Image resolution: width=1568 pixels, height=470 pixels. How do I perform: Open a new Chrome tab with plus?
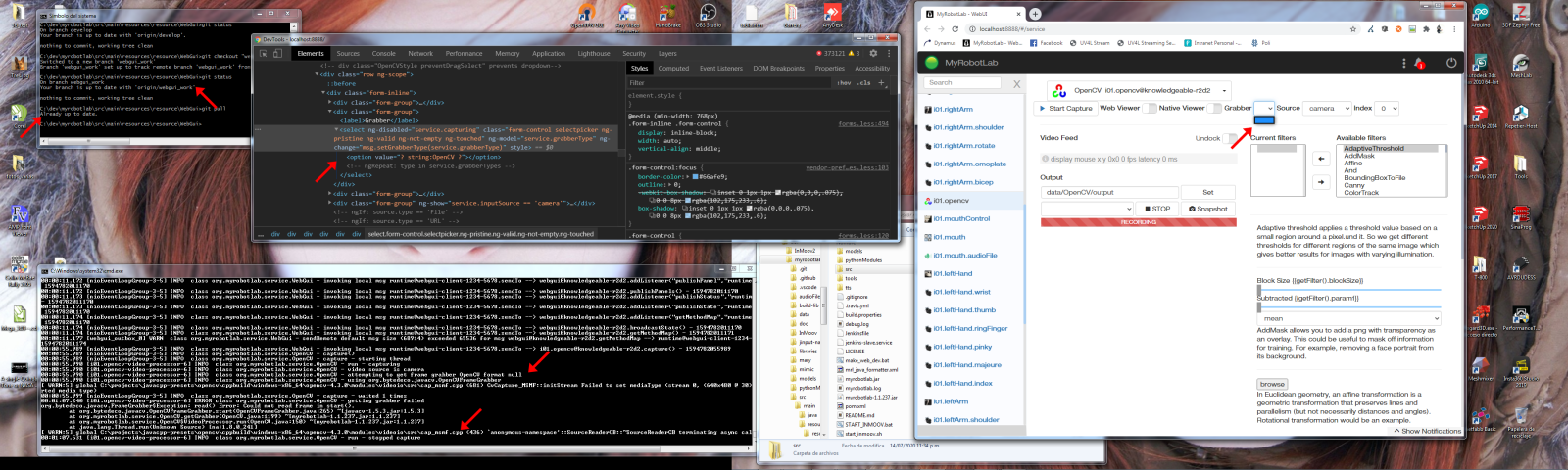click(1035, 14)
